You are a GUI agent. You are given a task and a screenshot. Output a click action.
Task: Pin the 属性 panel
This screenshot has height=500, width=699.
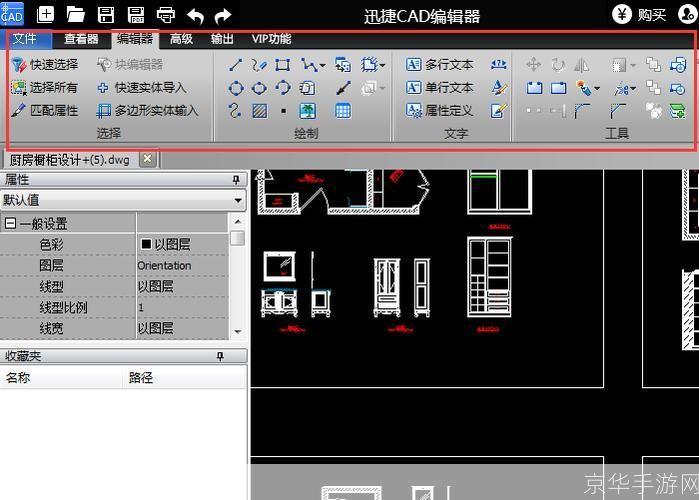236,180
